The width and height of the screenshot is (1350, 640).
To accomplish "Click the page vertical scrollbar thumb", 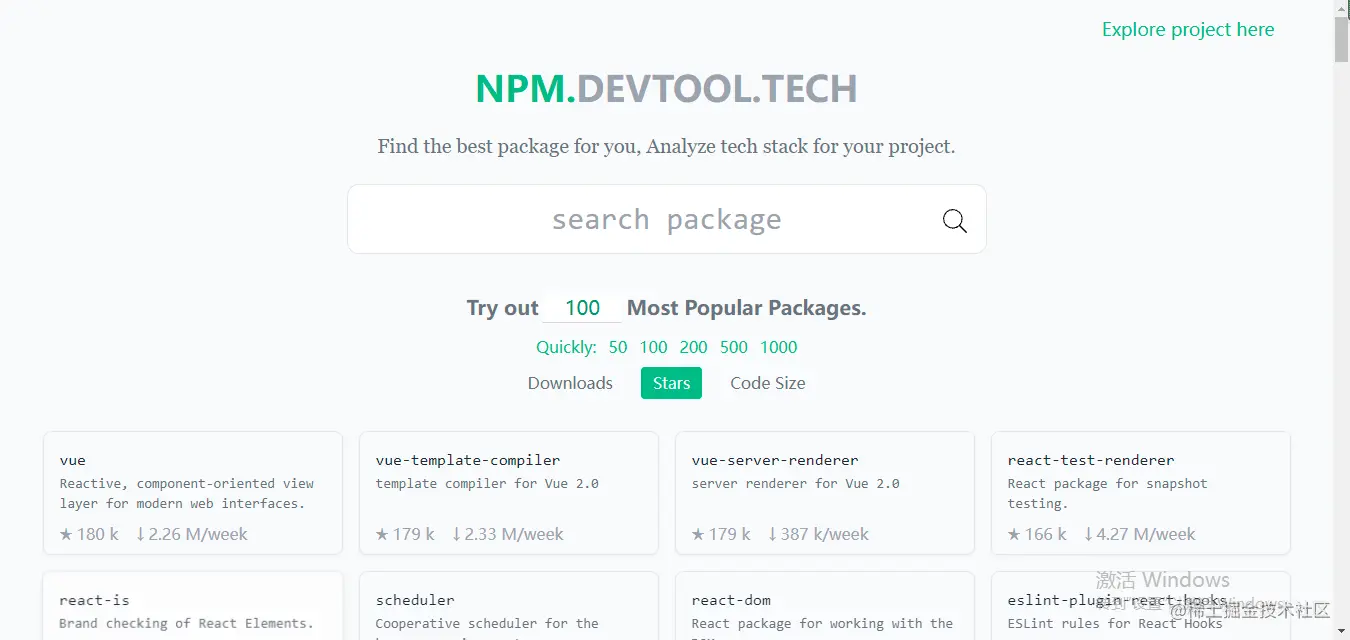I will pos(1341,35).
